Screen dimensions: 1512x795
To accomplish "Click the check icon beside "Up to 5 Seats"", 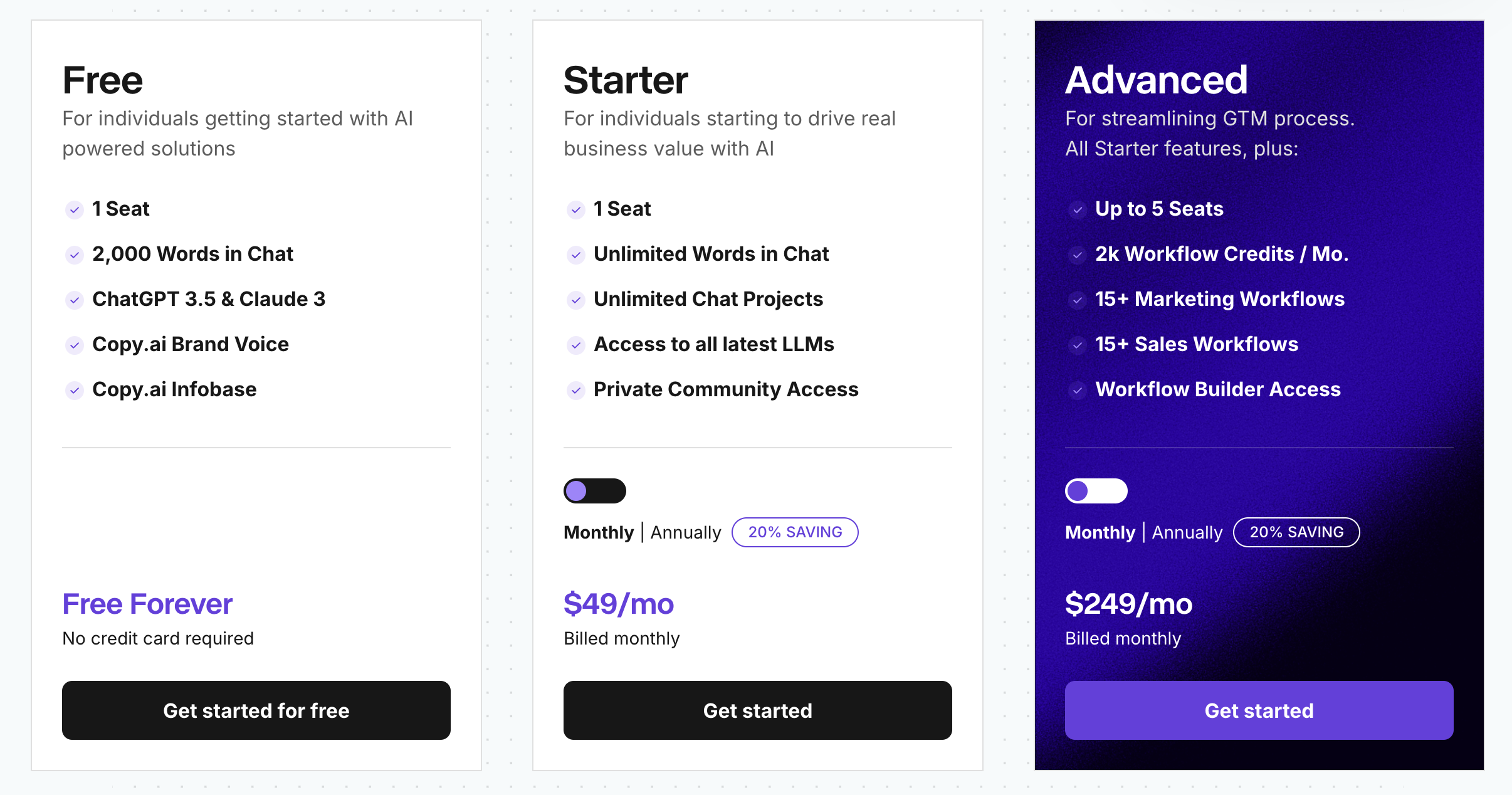I will click(x=1078, y=210).
